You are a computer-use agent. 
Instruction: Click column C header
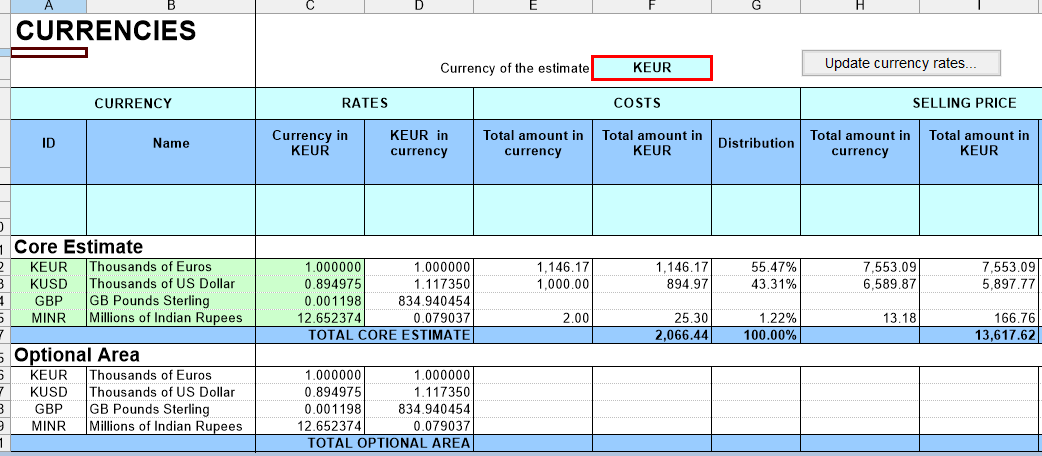(310, 6)
